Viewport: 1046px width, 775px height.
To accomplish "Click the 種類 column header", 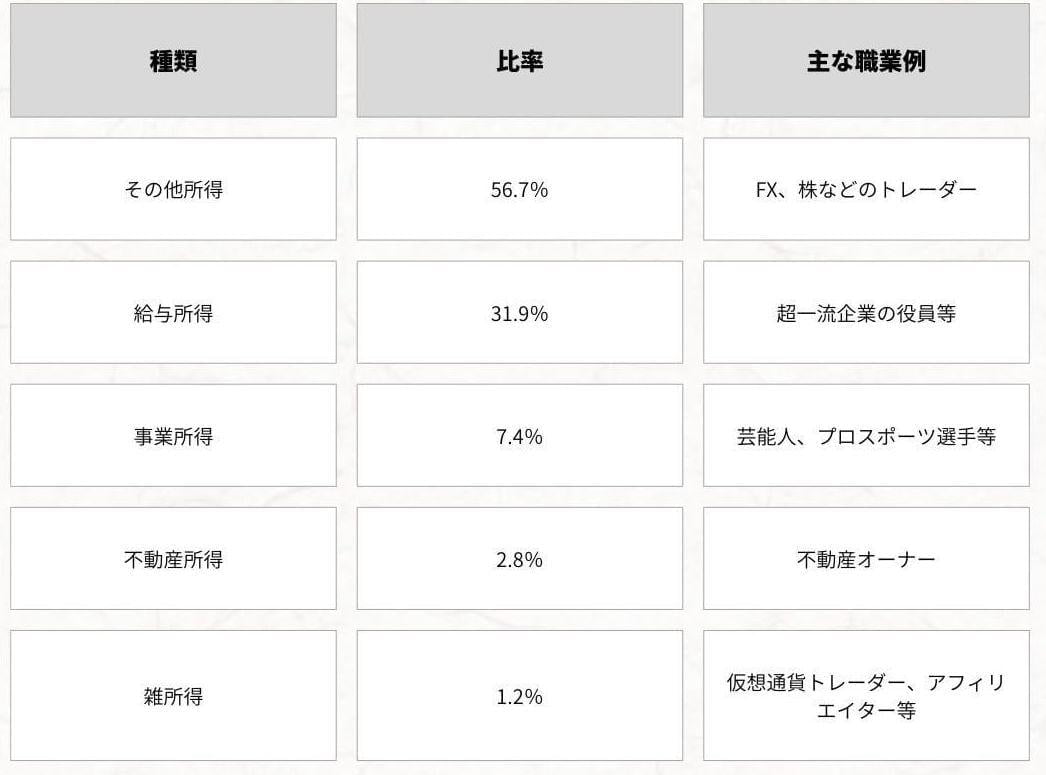I will click(x=173, y=61).
